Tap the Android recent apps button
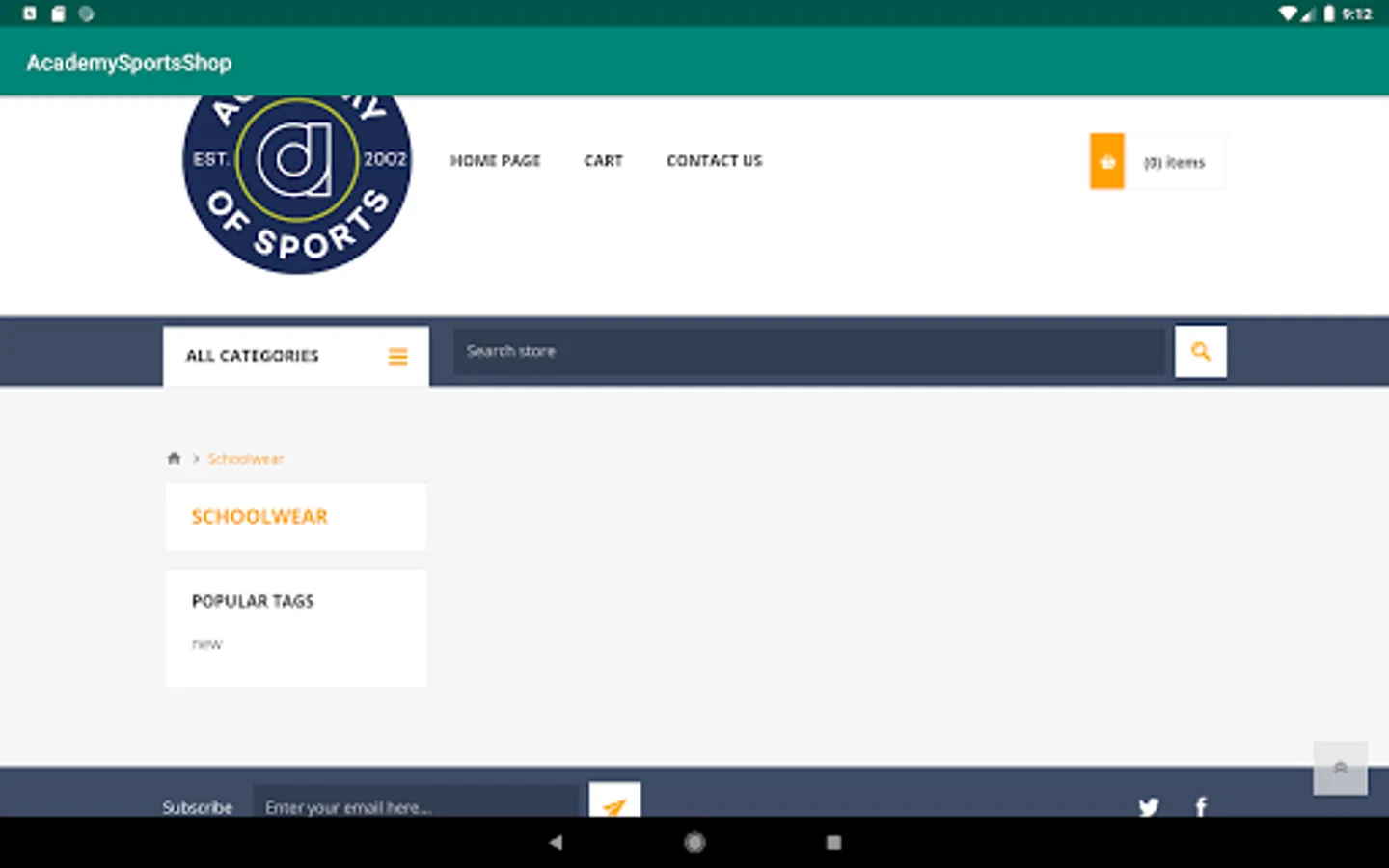1389x868 pixels. (833, 842)
